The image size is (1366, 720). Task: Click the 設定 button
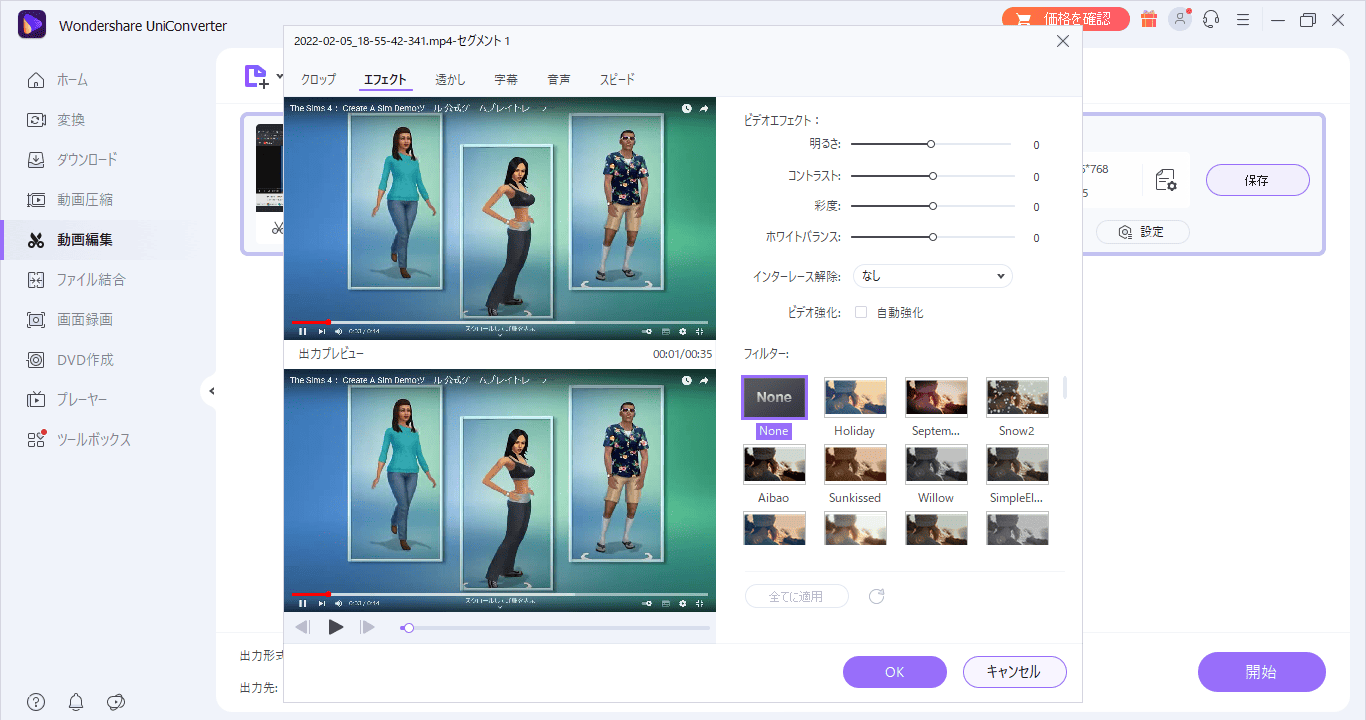(x=1142, y=231)
